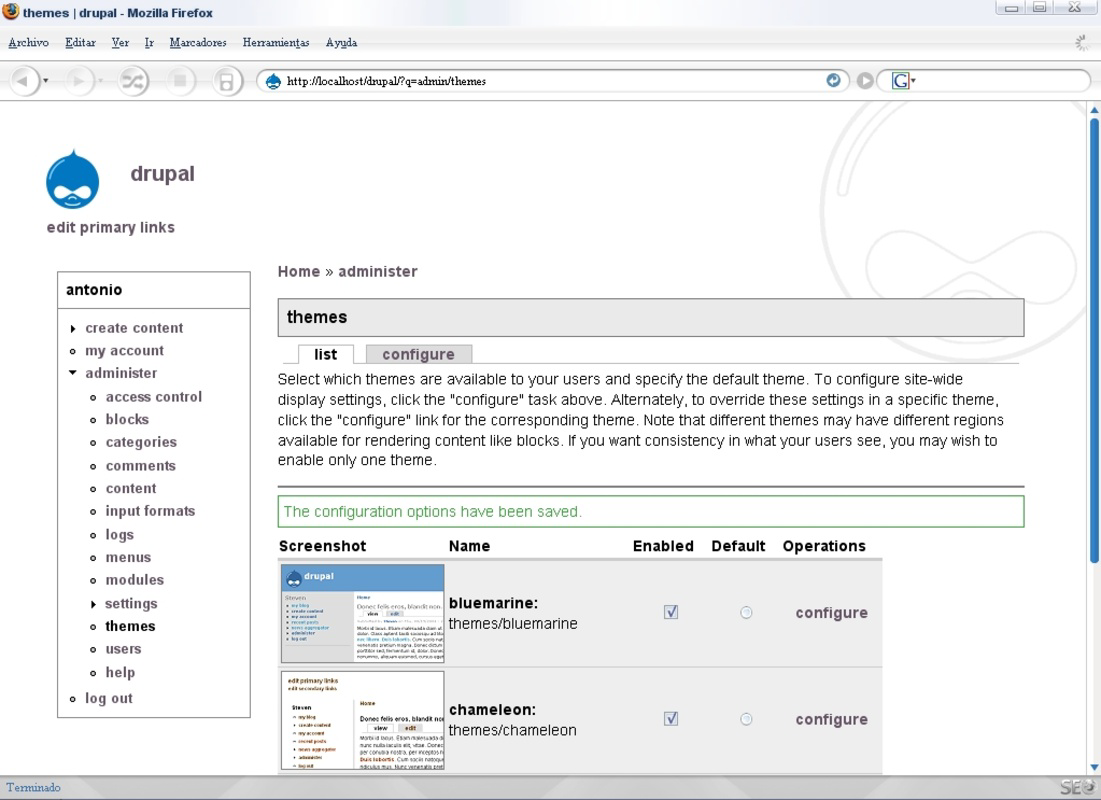Open the Herramientas menu
This screenshot has width=1101, height=800.
276,43
